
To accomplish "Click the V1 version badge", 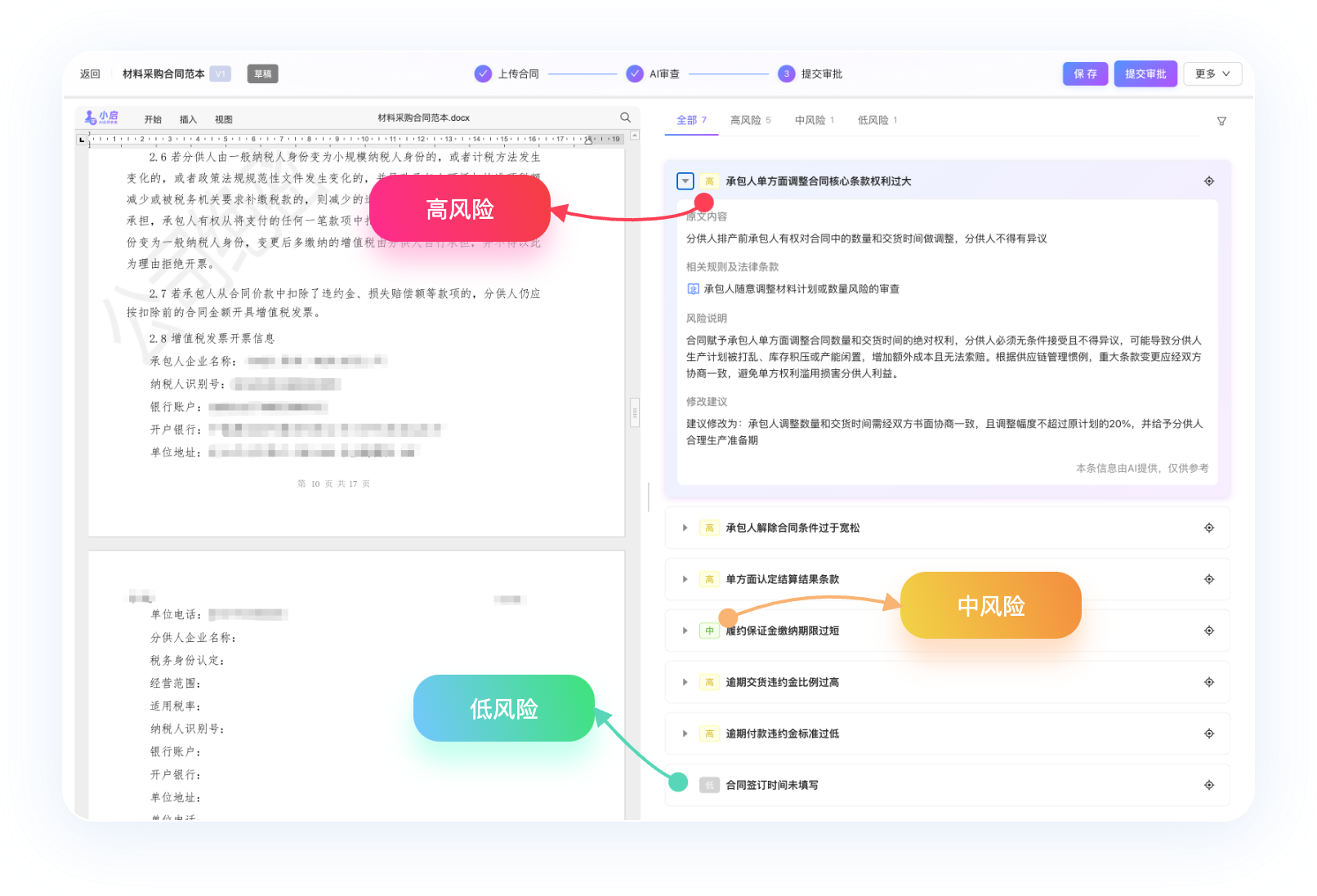I will 221,74.
